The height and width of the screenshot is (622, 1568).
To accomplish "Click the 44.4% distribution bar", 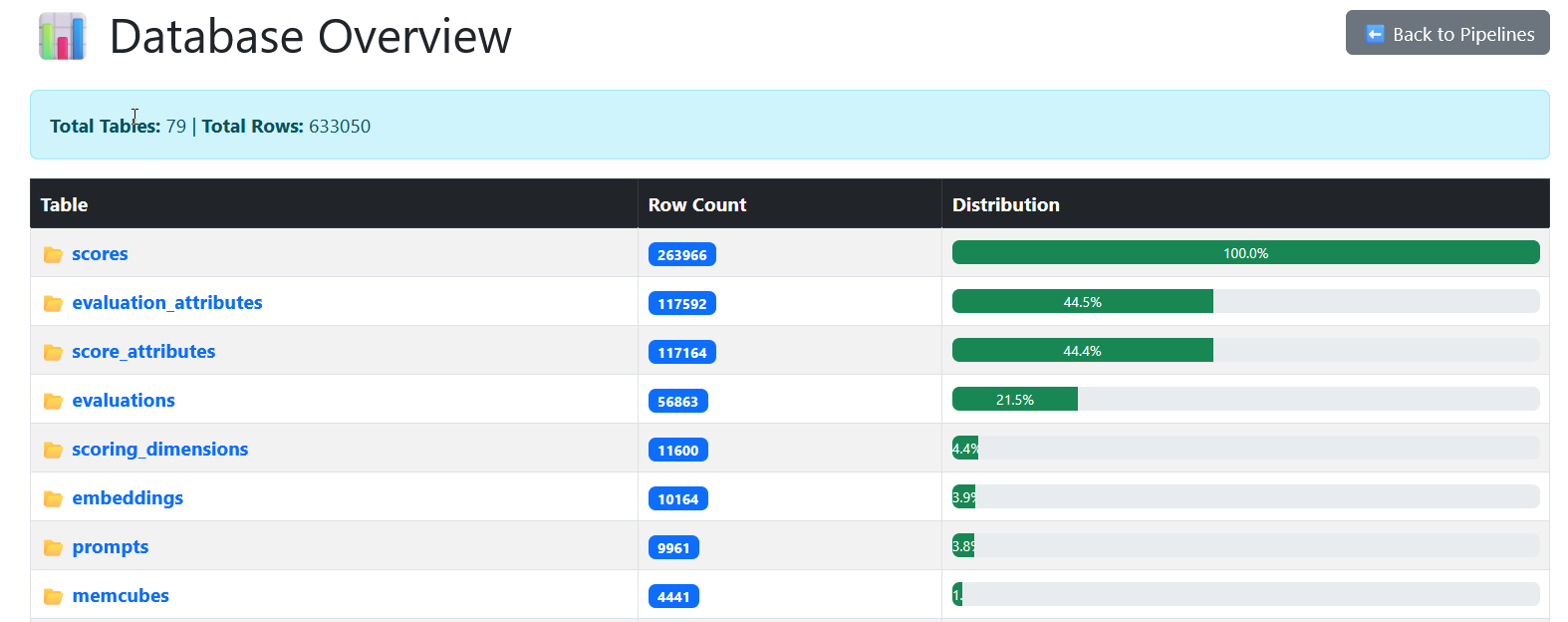I will (x=1083, y=350).
